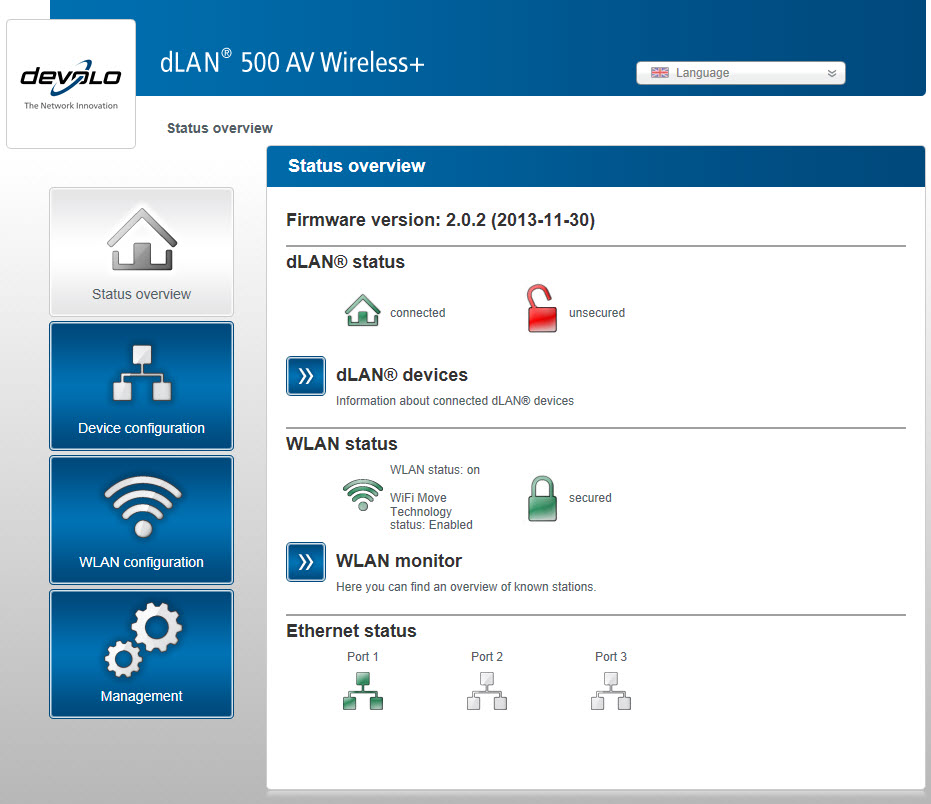The height and width of the screenshot is (804, 931).
Task: Click the green secured padlock icon
Action: point(542,498)
